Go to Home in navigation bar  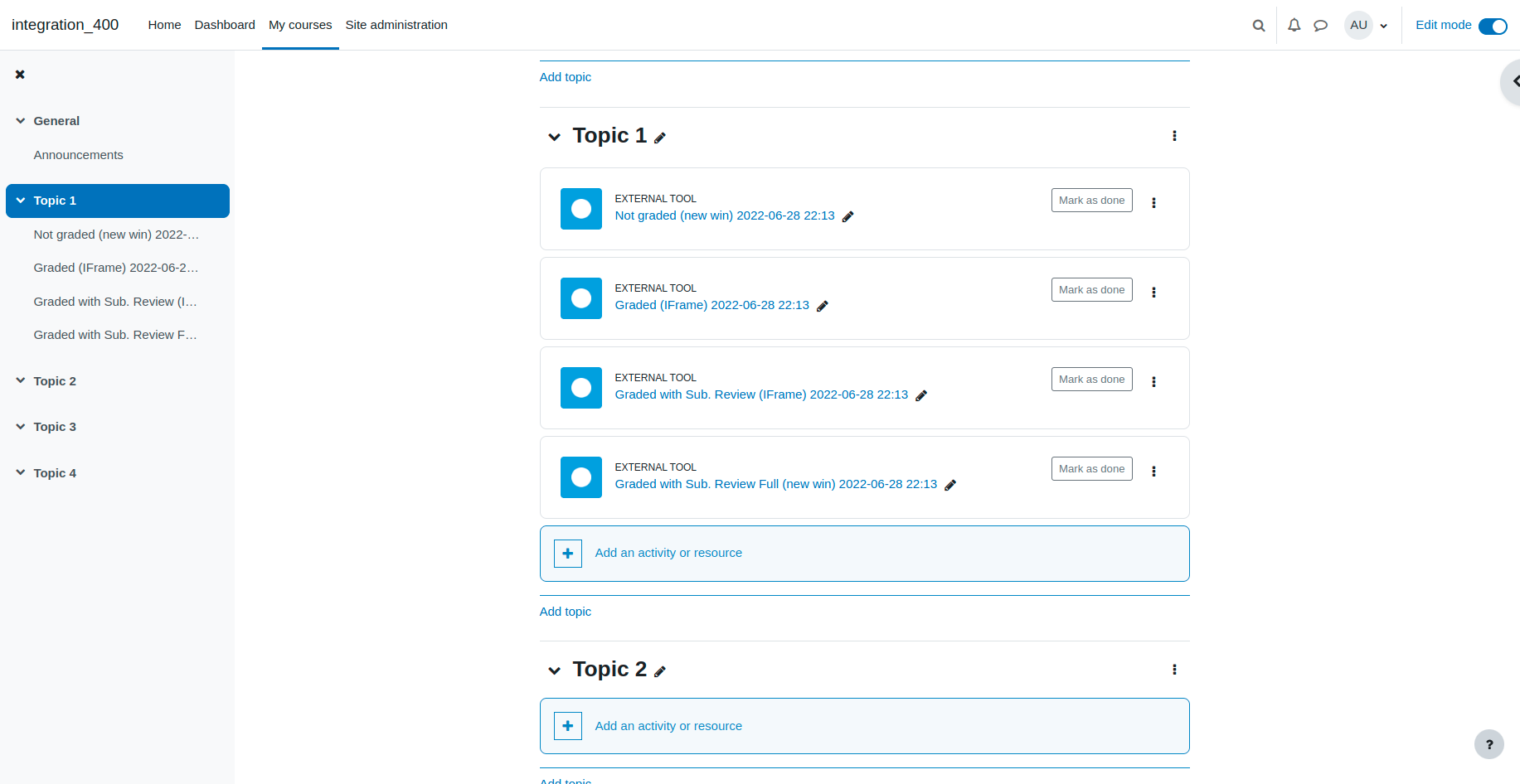click(164, 25)
